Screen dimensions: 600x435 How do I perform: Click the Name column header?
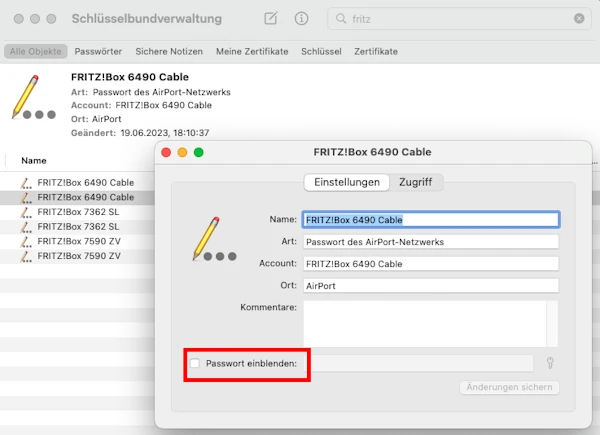(x=34, y=161)
